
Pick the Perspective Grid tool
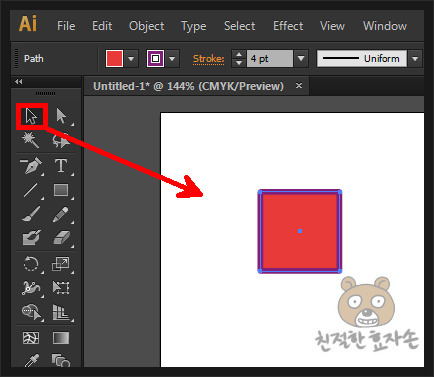tap(61, 312)
